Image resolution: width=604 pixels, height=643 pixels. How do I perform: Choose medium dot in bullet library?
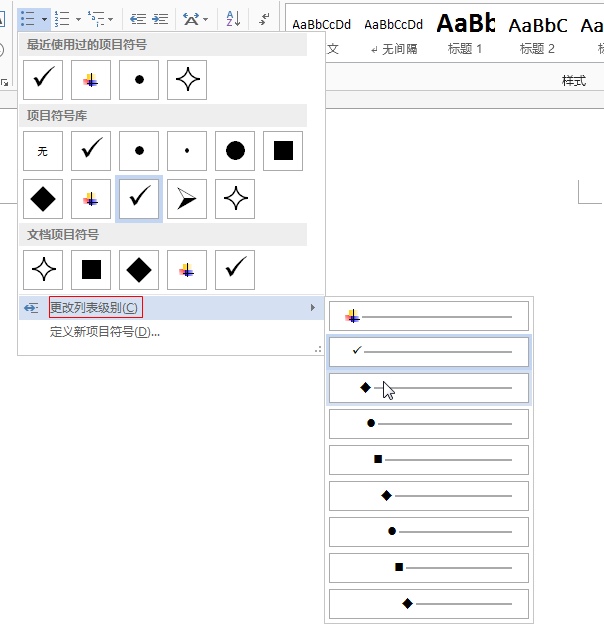coord(139,151)
